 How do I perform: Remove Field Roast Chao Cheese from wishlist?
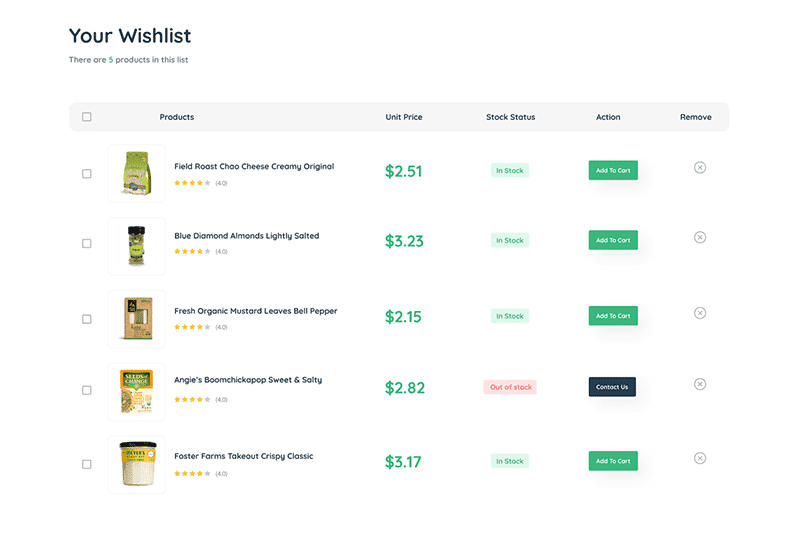tap(699, 167)
